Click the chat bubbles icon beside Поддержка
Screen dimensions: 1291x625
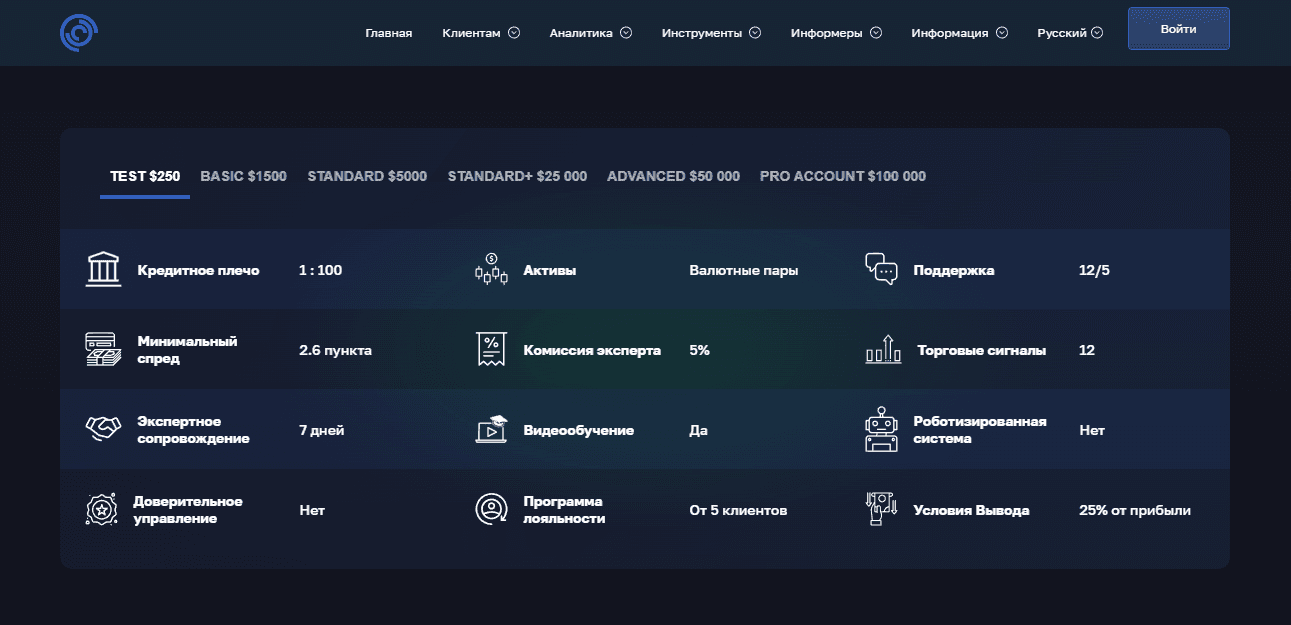pyautogui.click(x=880, y=269)
